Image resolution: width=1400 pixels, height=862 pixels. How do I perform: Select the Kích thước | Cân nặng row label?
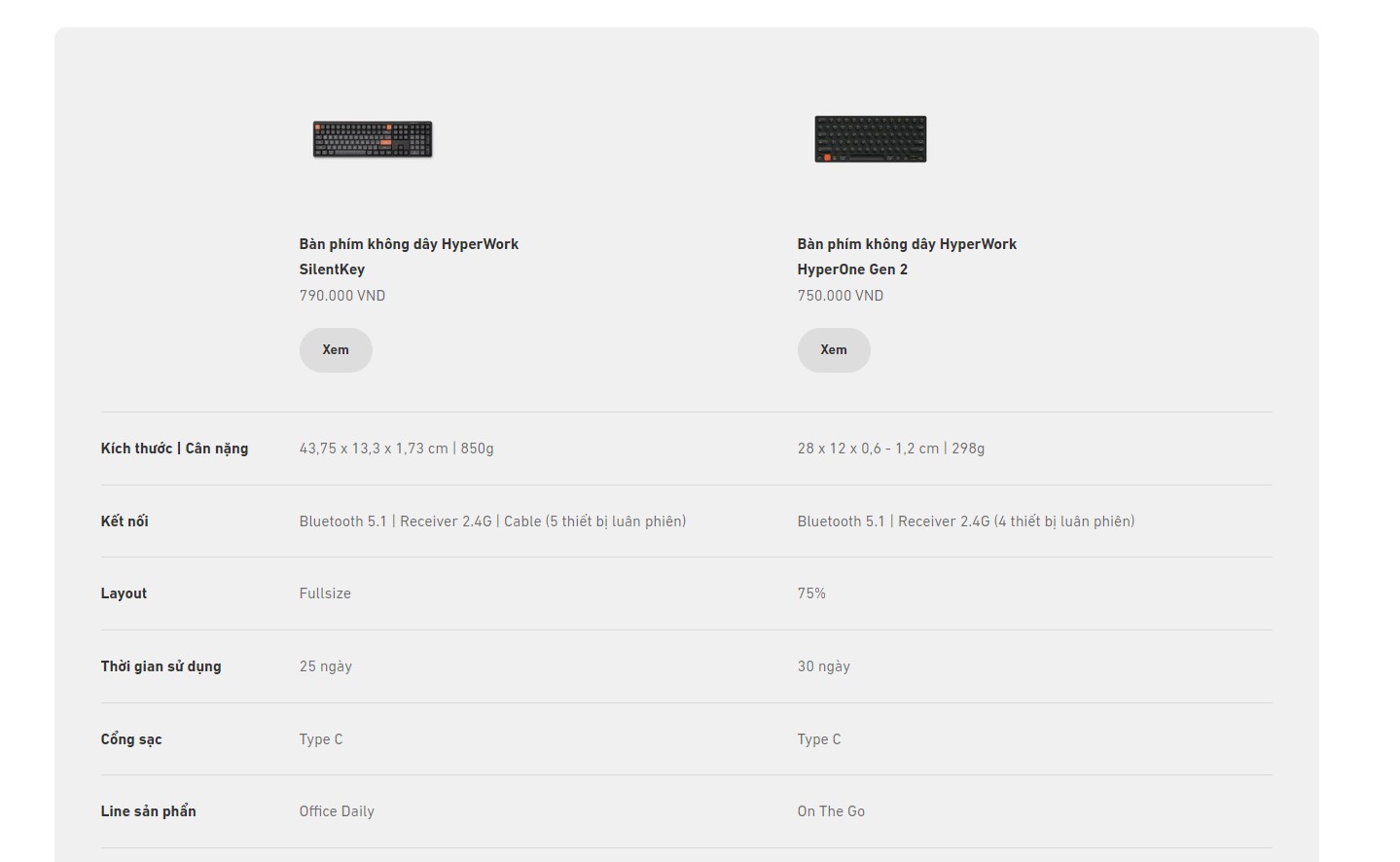click(x=174, y=449)
